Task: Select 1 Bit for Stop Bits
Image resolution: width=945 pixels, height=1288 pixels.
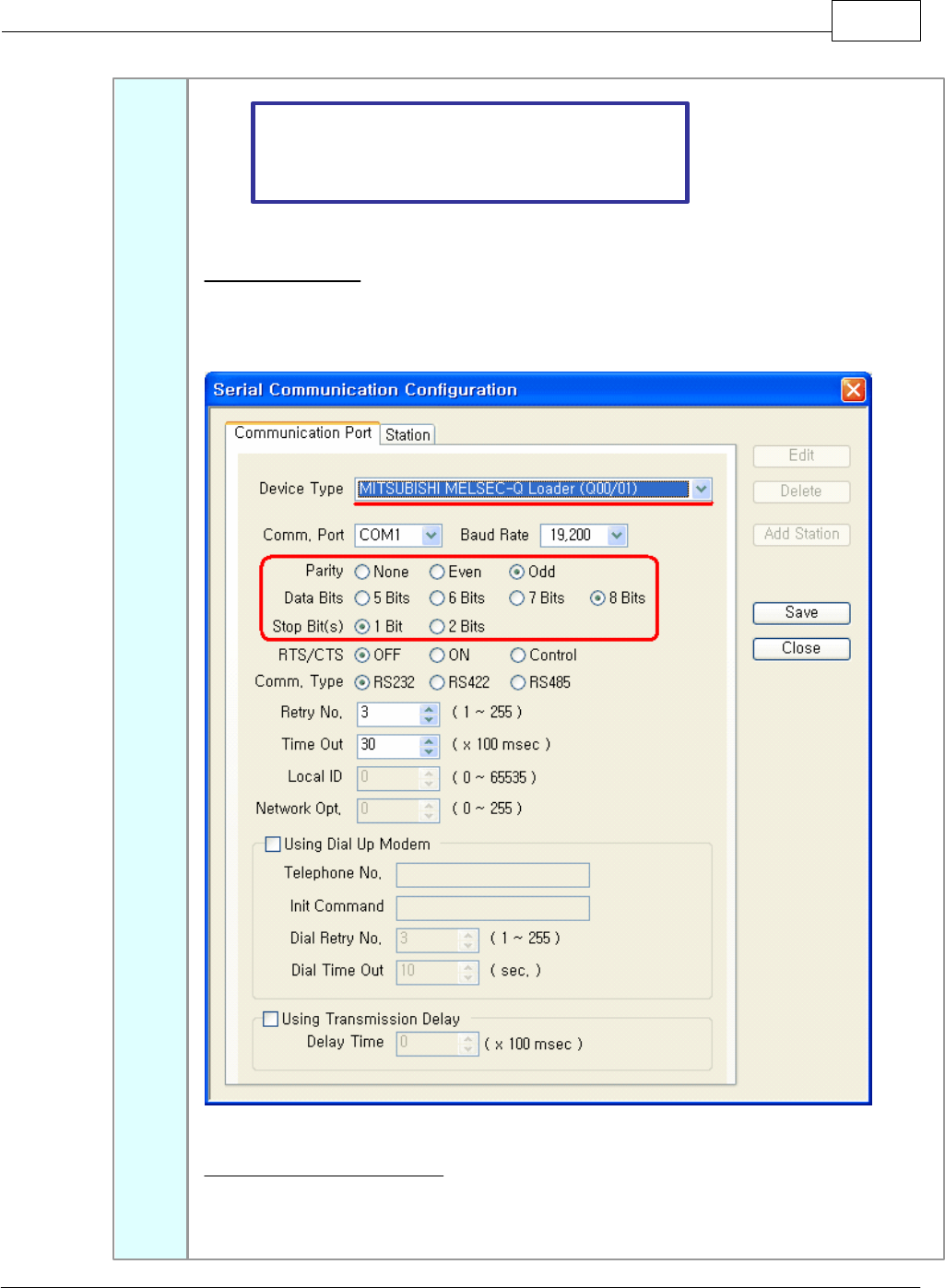Action: click(x=362, y=627)
